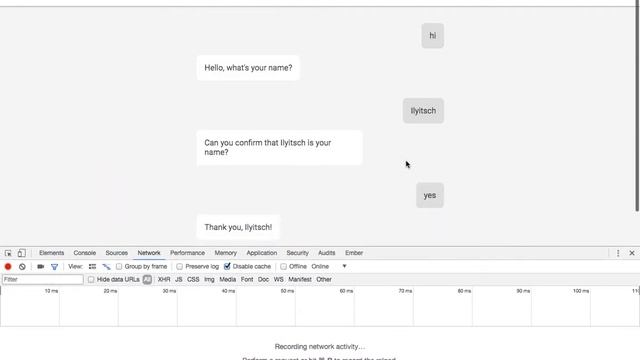The width and height of the screenshot is (640, 360).
Task: Click the 'Can you confirm' bot message
Action: [x=279, y=147]
